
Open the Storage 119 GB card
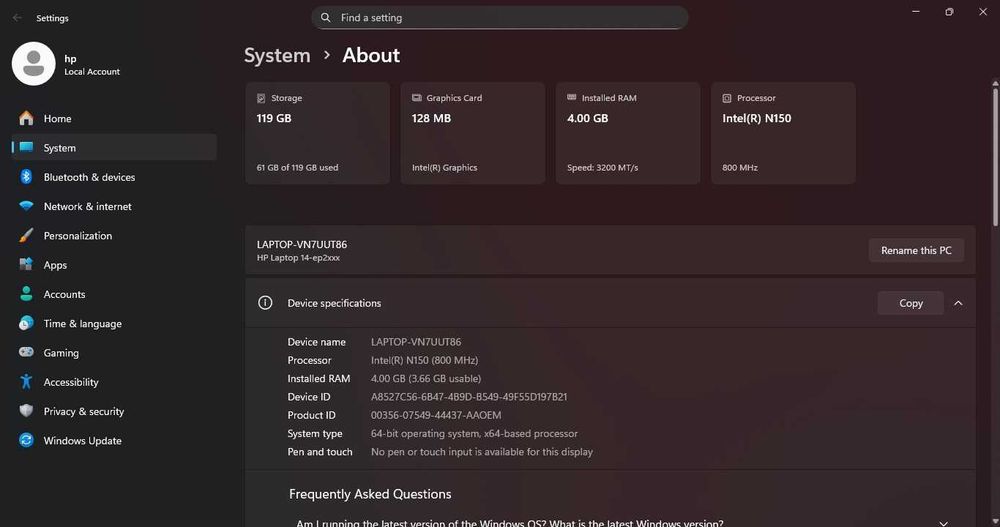[318, 133]
